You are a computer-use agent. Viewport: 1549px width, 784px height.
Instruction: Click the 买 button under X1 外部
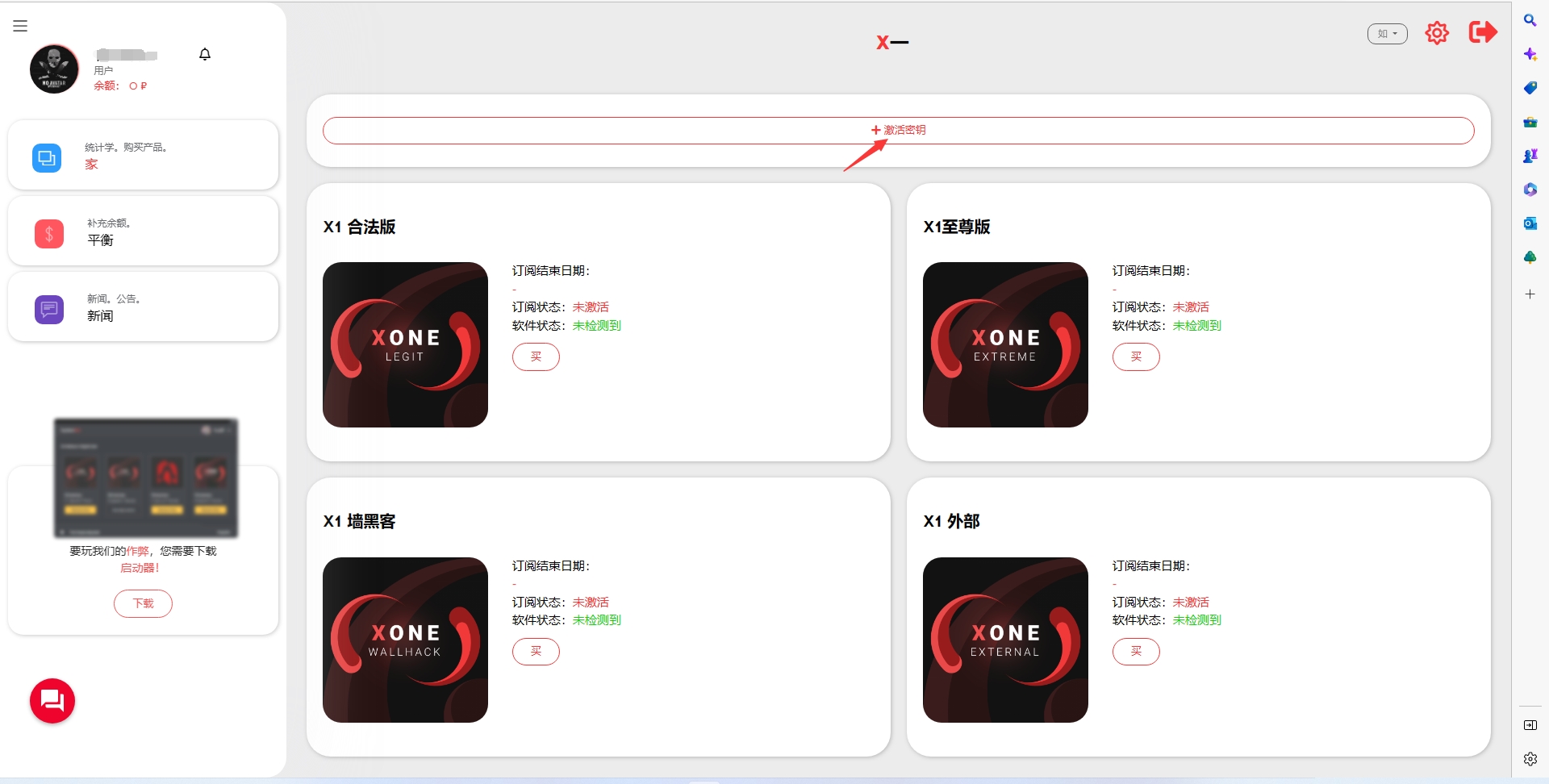pos(1136,651)
